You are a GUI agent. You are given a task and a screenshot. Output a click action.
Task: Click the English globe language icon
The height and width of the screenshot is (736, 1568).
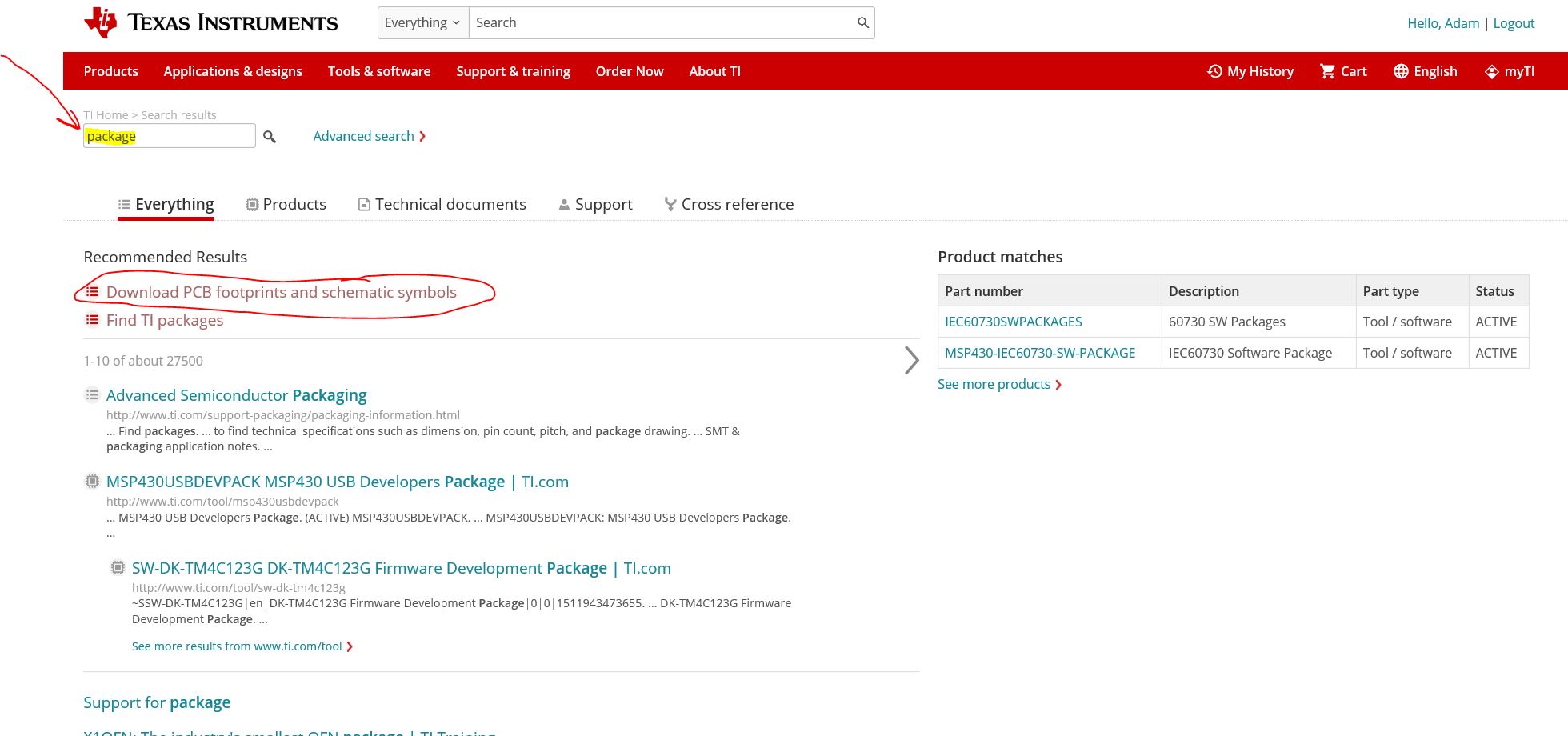pos(1401,71)
